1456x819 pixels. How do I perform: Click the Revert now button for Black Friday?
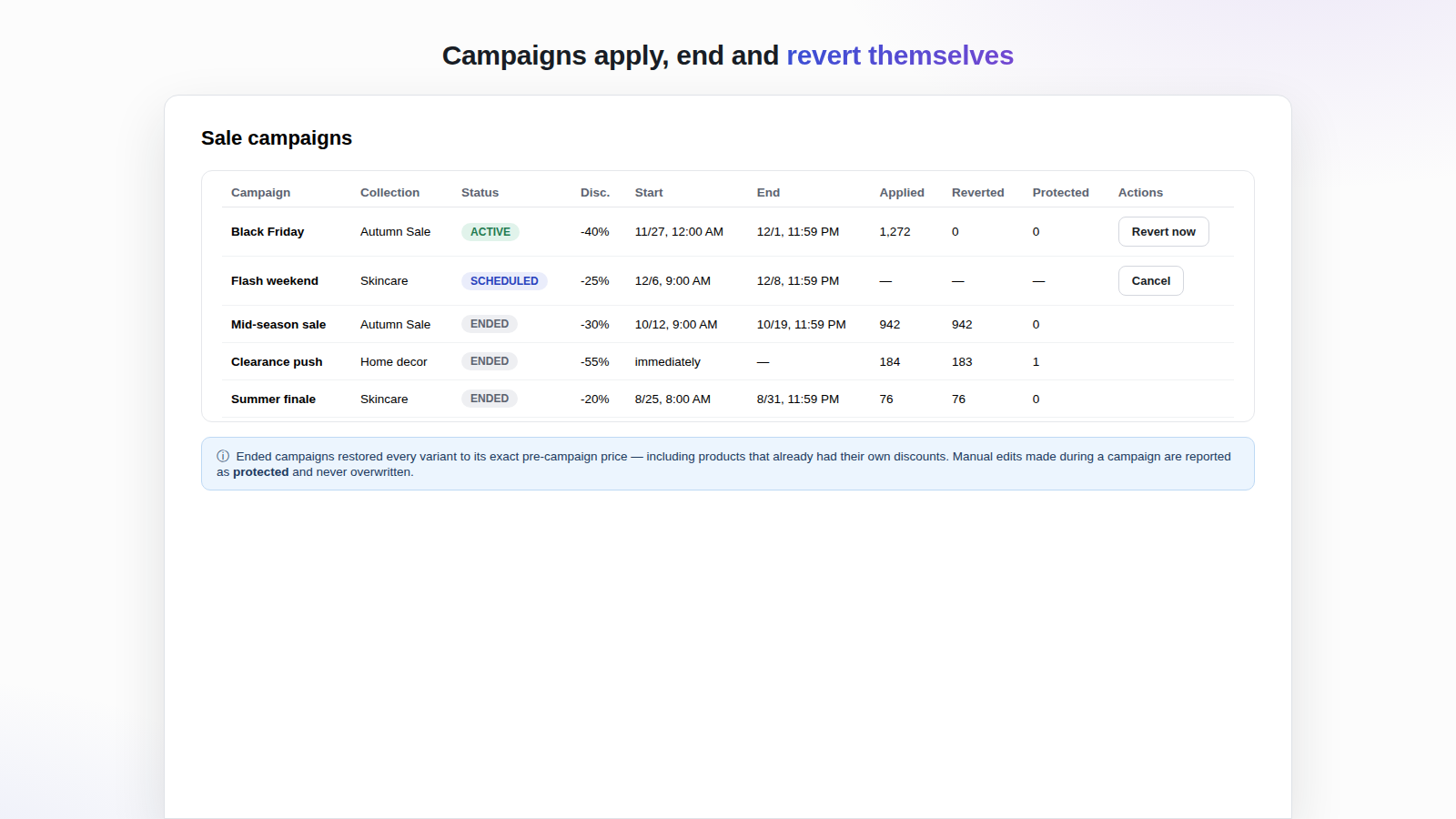point(1163,232)
